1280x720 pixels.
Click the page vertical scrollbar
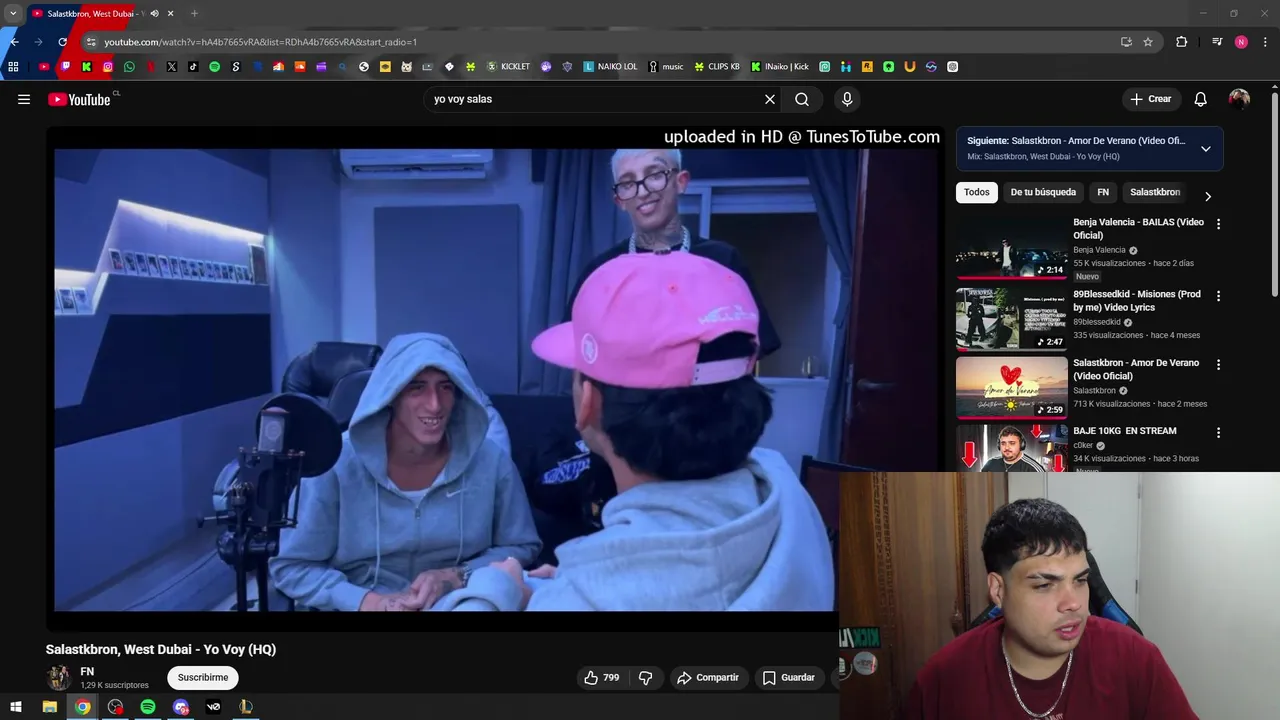pos(1275,194)
